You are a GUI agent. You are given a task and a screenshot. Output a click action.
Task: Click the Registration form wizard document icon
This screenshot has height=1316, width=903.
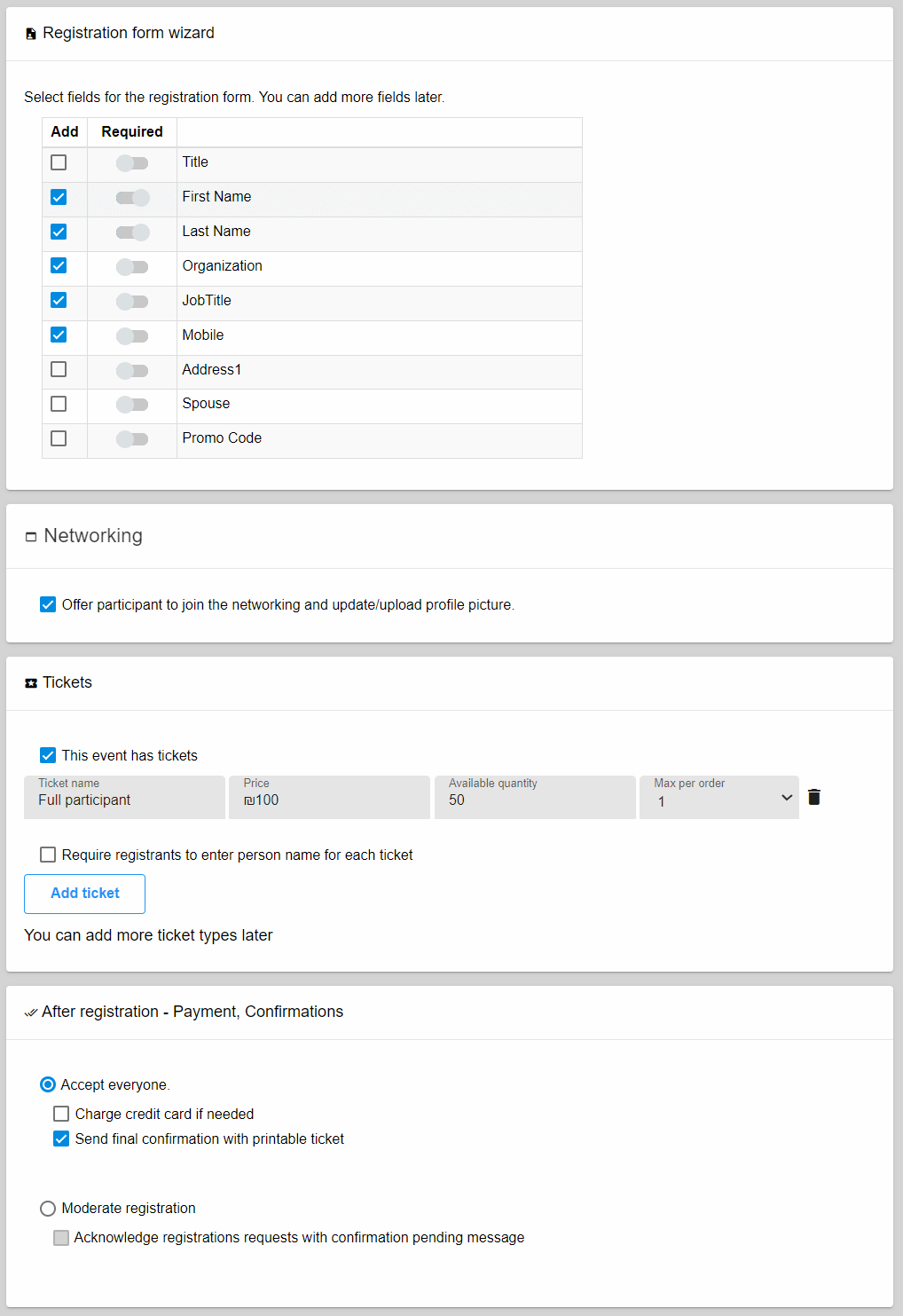pyautogui.click(x=31, y=34)
